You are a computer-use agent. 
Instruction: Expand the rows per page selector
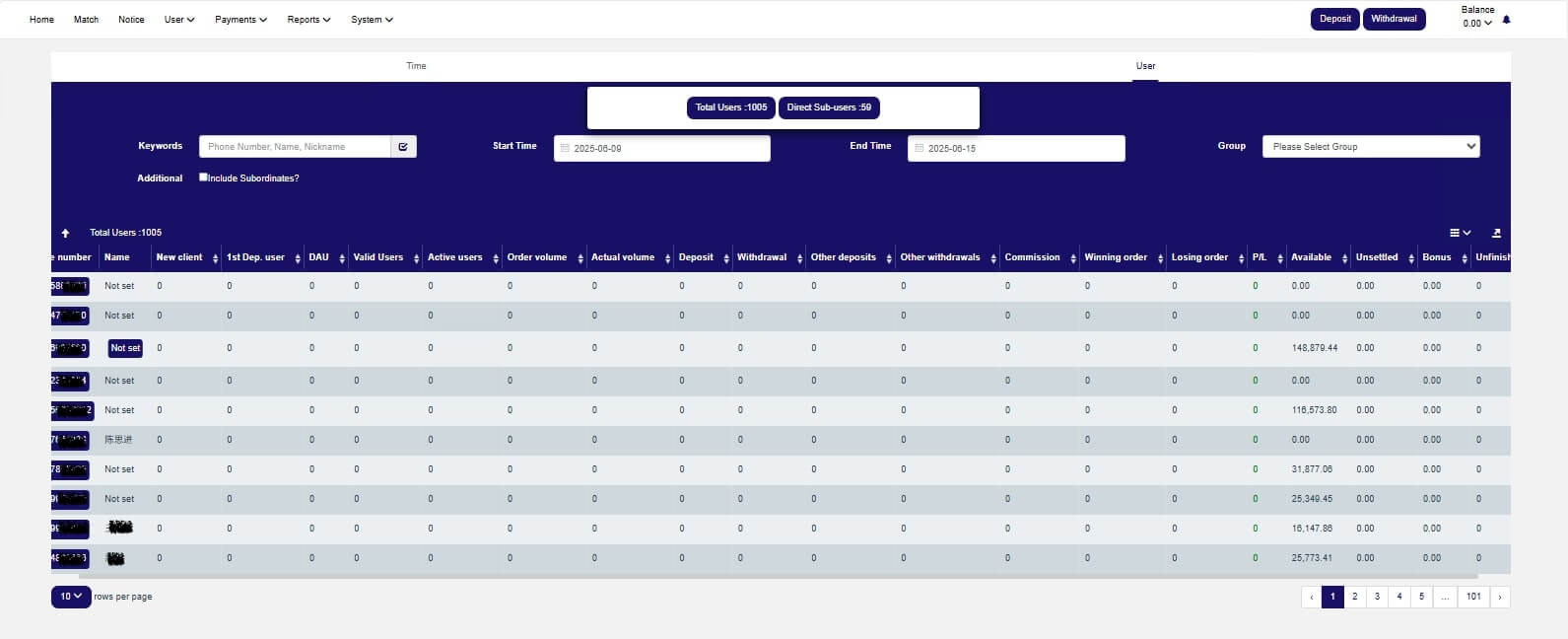click(x=71, y=597)
